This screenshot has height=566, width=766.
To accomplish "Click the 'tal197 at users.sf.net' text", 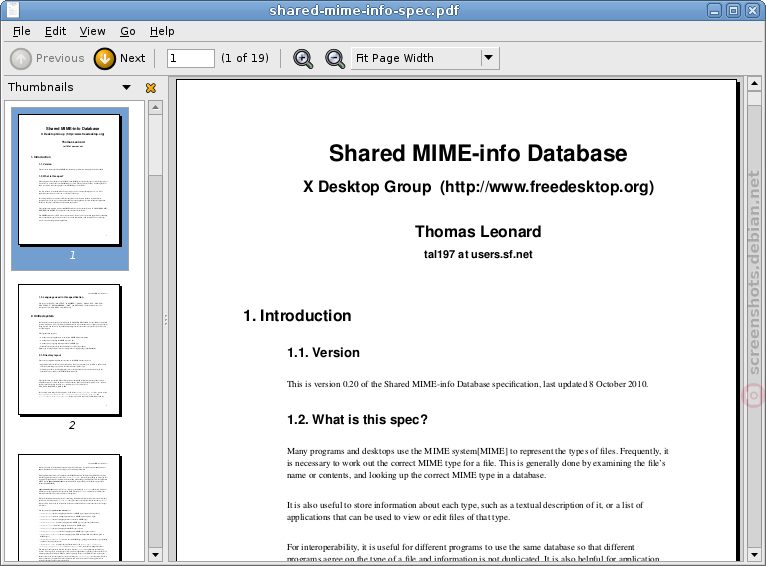I will point(478,254).
